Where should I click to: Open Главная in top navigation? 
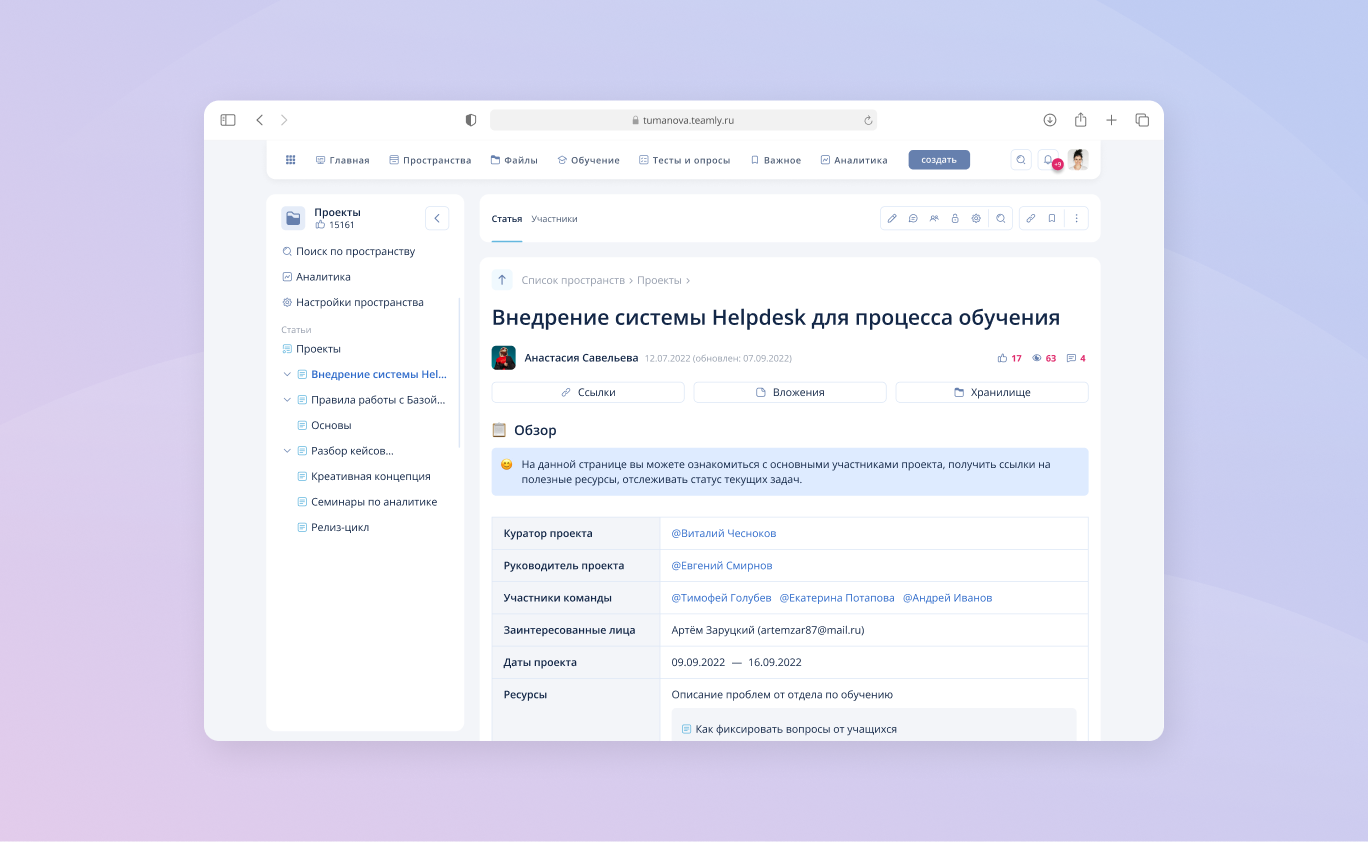coord(342,160)
